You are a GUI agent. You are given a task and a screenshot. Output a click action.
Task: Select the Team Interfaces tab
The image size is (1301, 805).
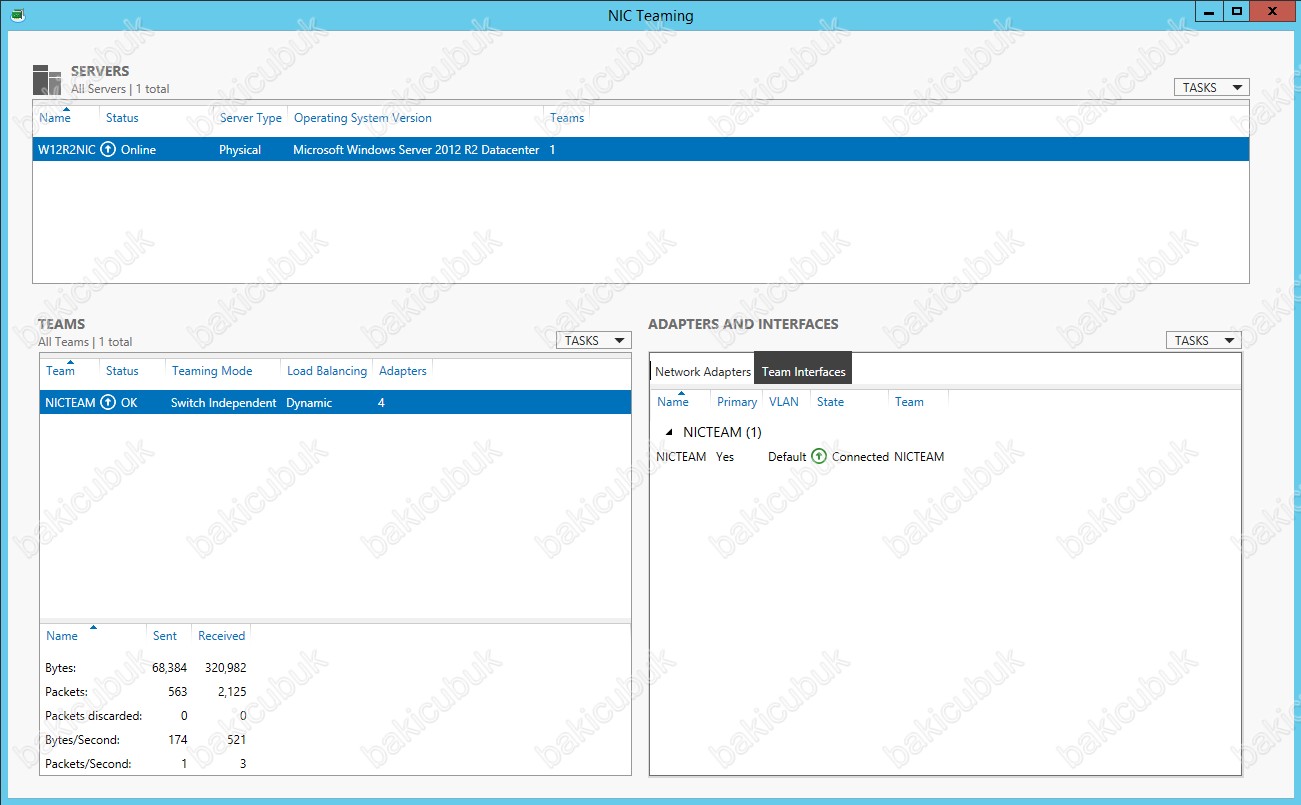coord(803,368)
